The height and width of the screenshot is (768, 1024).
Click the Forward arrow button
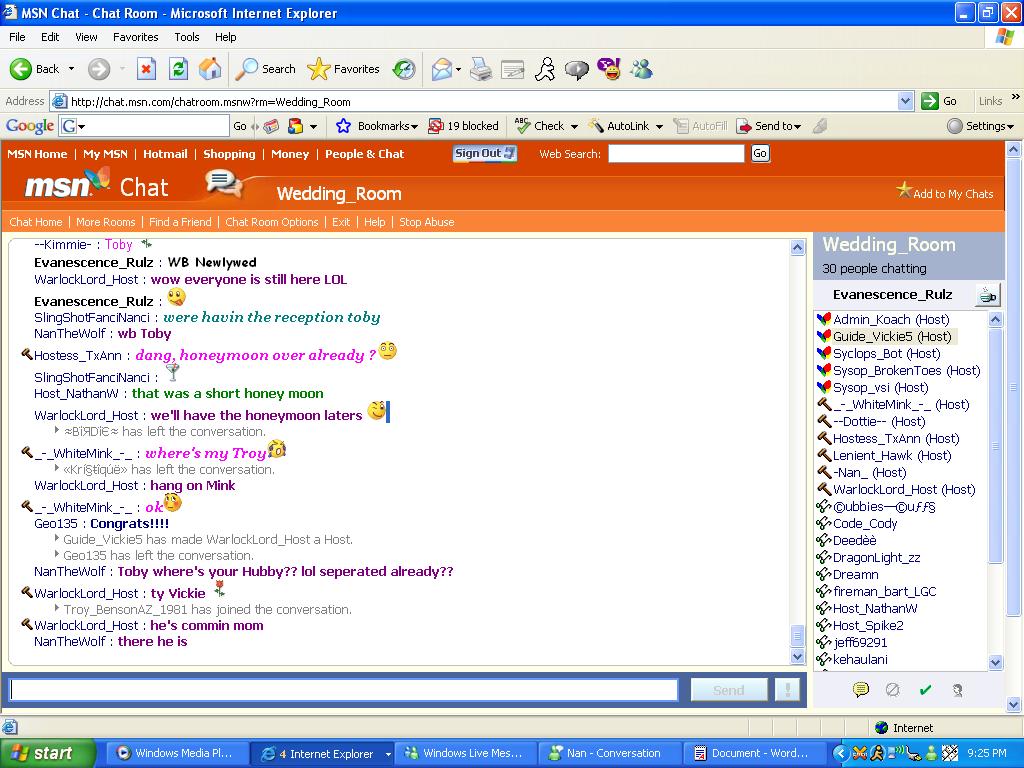click(99, 69)
